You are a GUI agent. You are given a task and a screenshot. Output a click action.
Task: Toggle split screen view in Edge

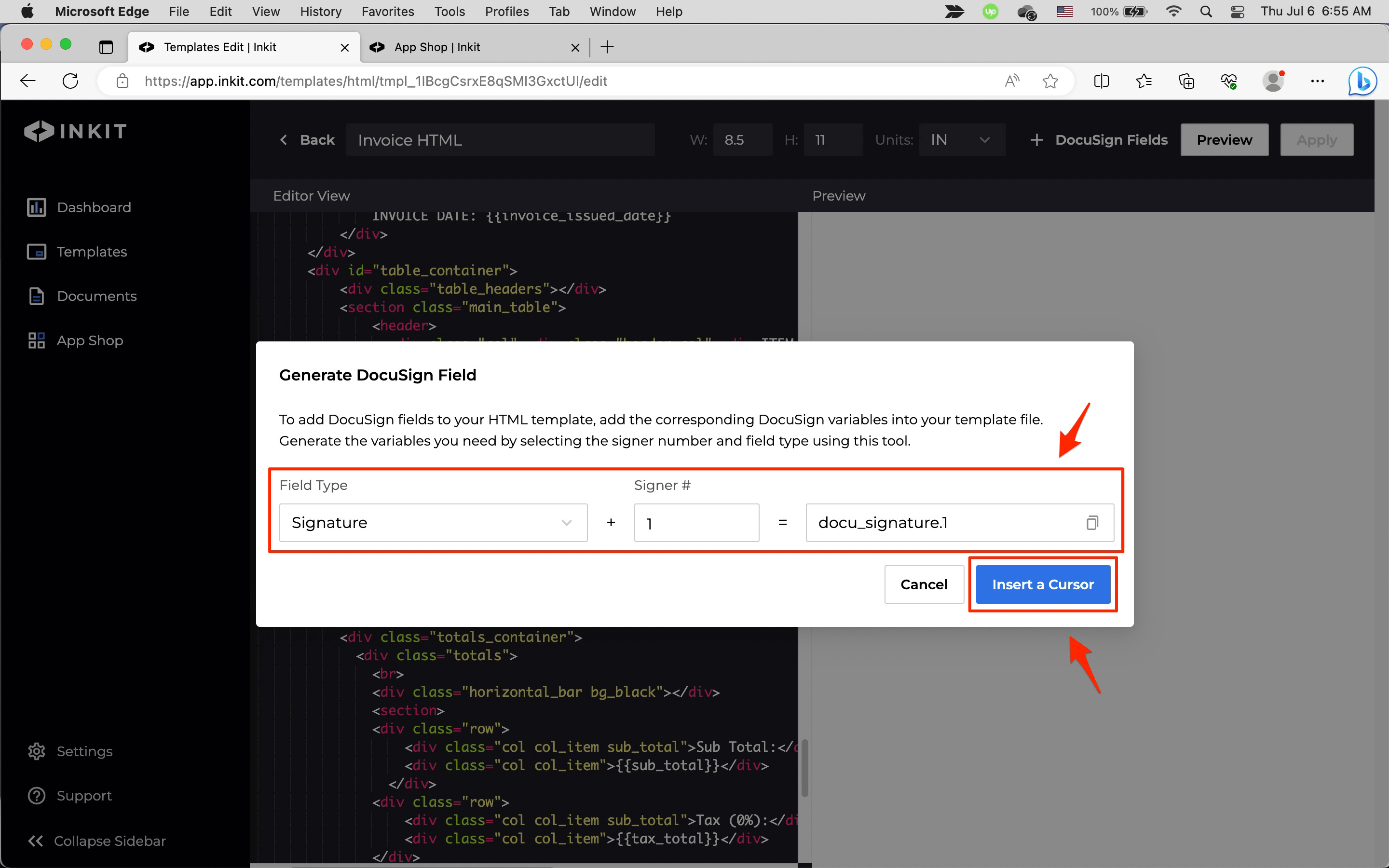click(1102, 81)
